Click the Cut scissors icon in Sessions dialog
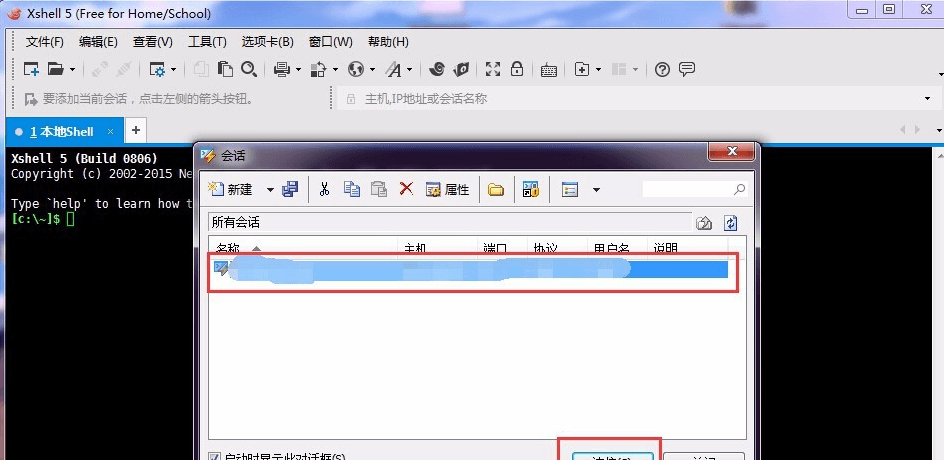This screenshot has width=944, height=460. 324,189
